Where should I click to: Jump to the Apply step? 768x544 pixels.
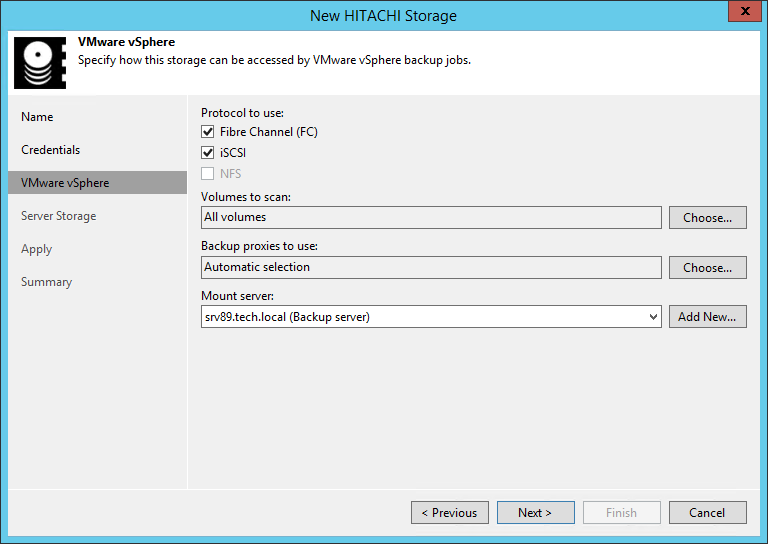point(36,249)
